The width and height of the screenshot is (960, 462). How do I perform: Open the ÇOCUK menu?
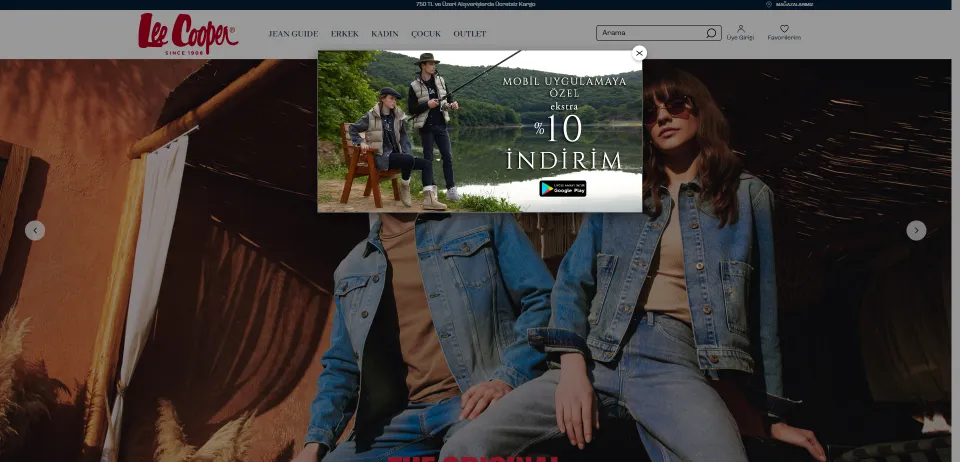426,34
